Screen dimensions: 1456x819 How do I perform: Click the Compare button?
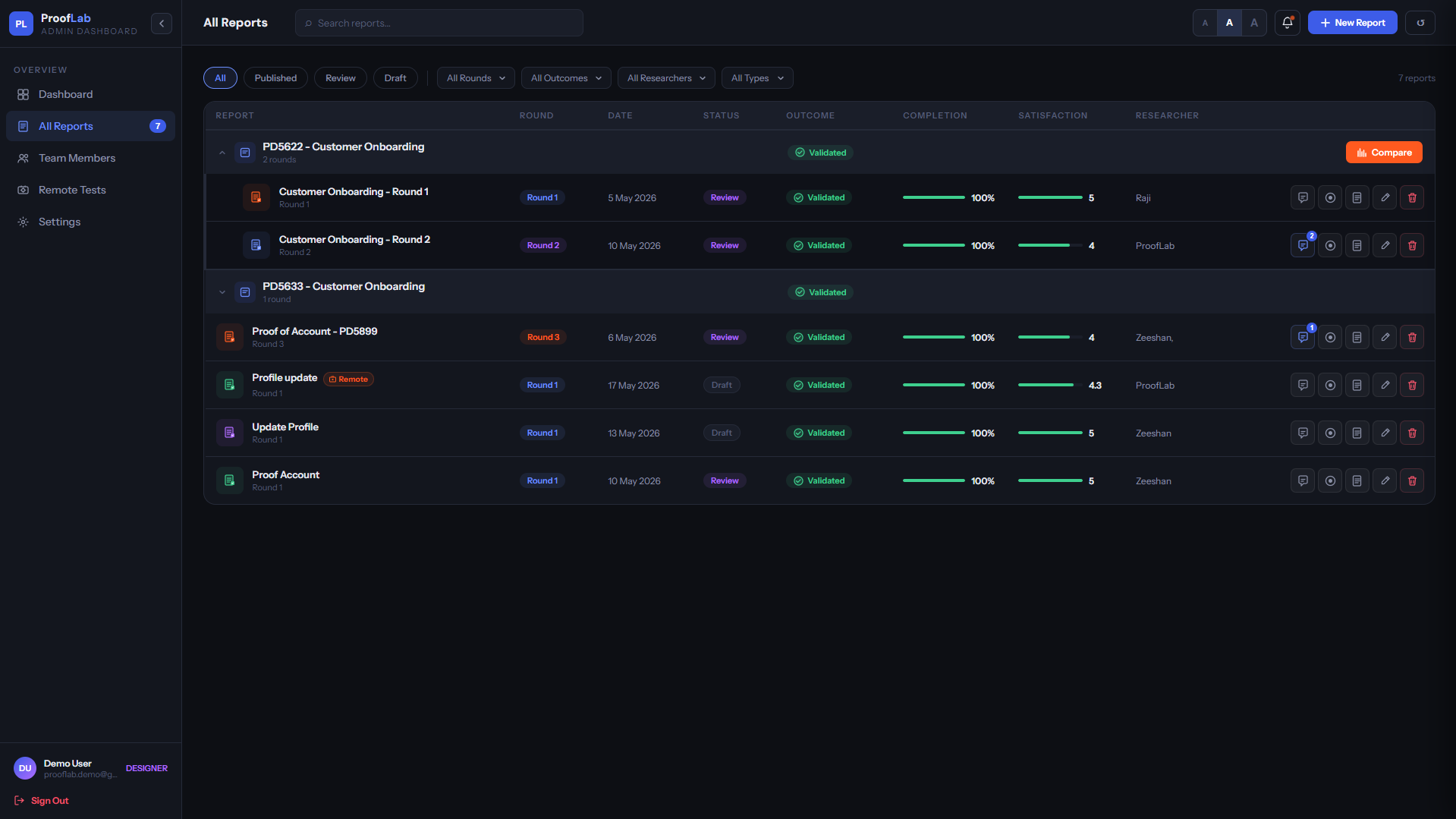click(1383, 153)
